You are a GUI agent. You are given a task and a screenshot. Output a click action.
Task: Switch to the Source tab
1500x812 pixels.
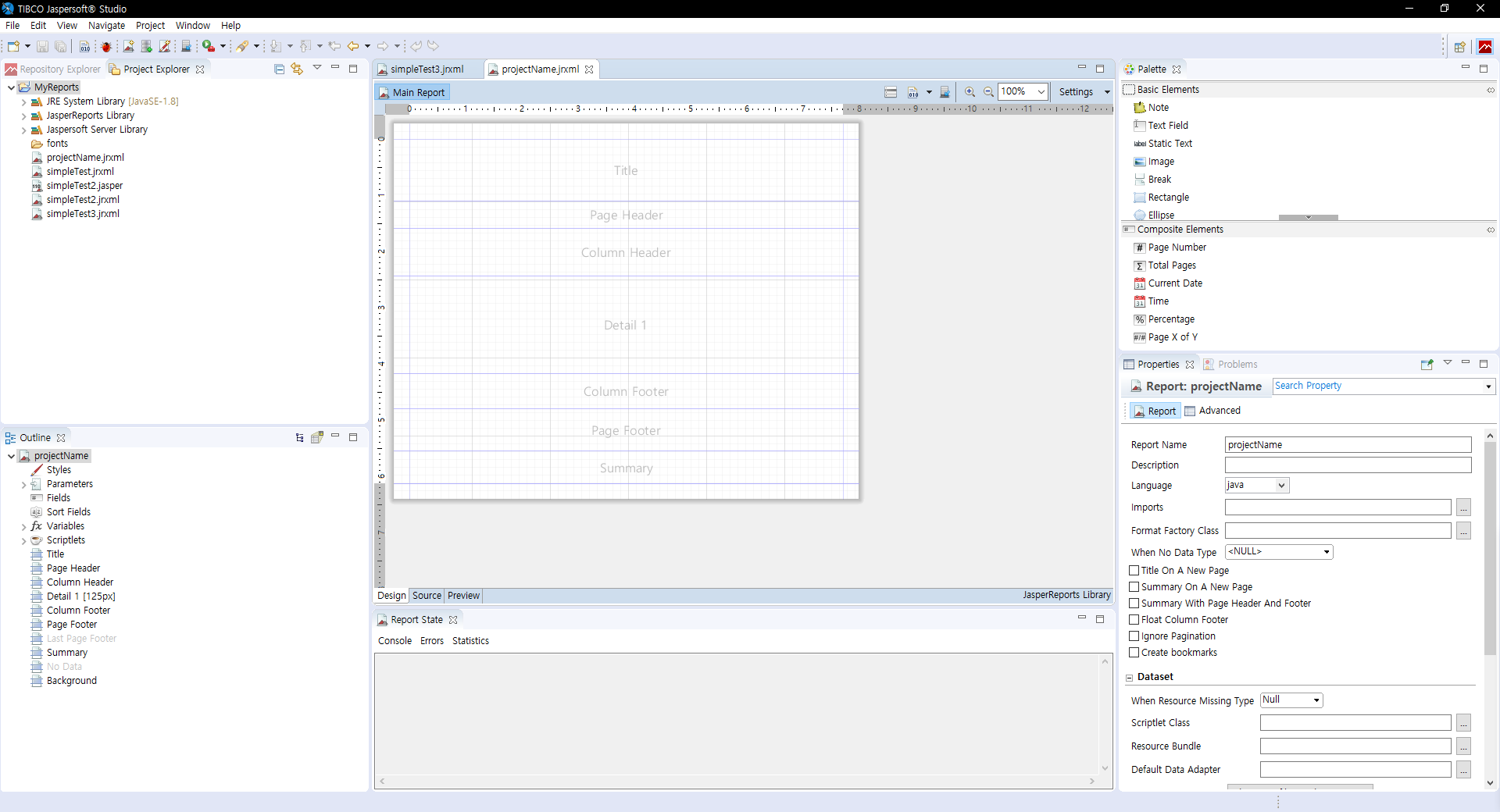[x=427, y=596]
